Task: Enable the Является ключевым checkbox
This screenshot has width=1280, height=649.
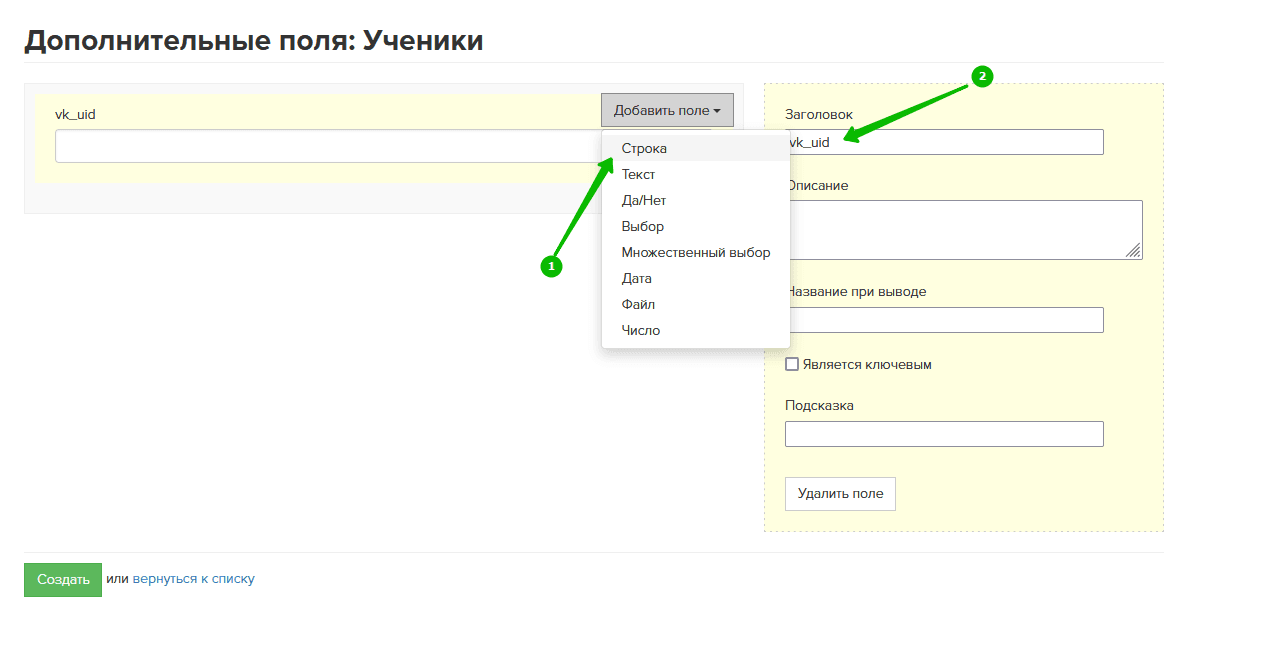Action: click(792, 365)
